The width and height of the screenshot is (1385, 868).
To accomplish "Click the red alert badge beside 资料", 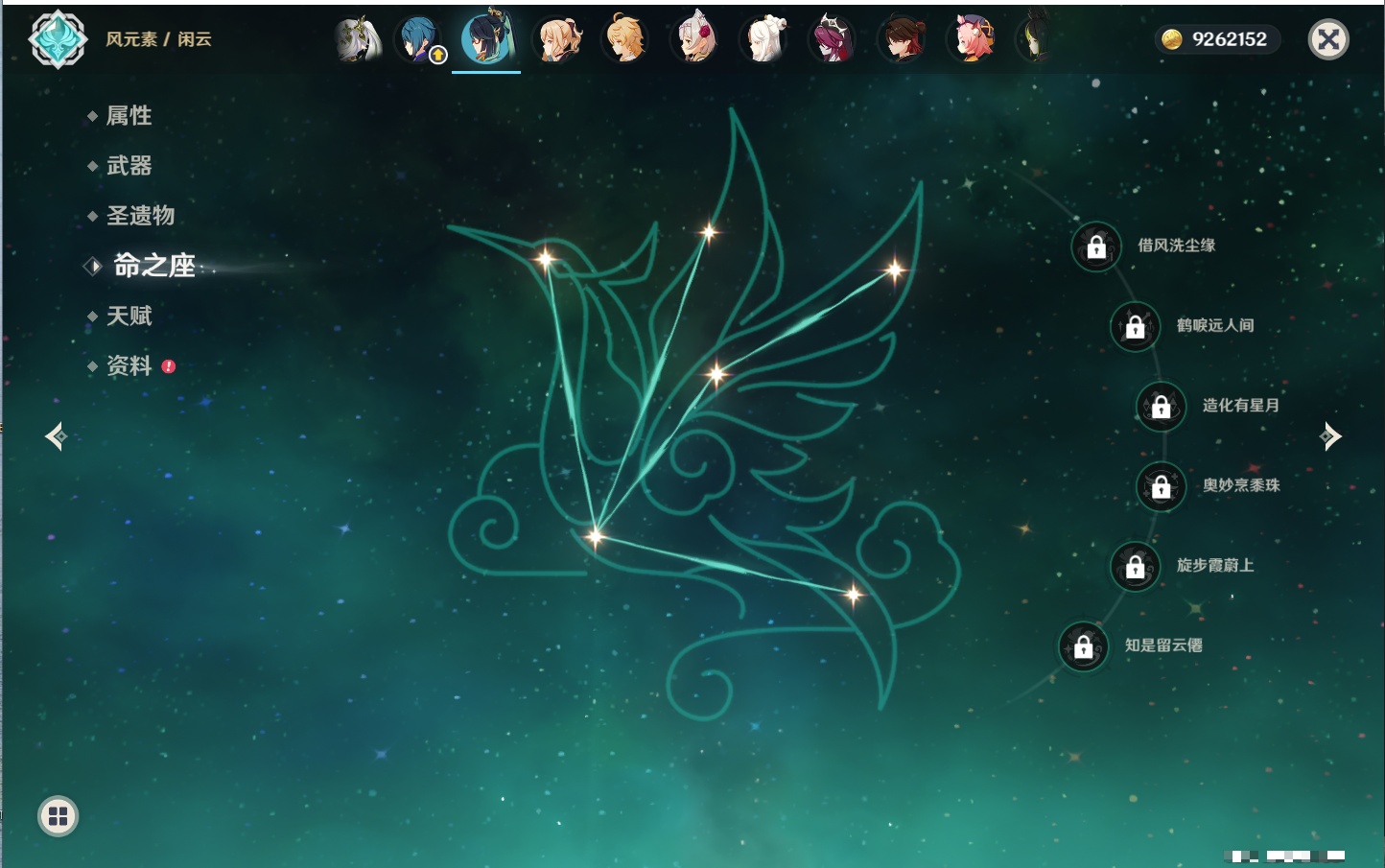I will 169,366.
